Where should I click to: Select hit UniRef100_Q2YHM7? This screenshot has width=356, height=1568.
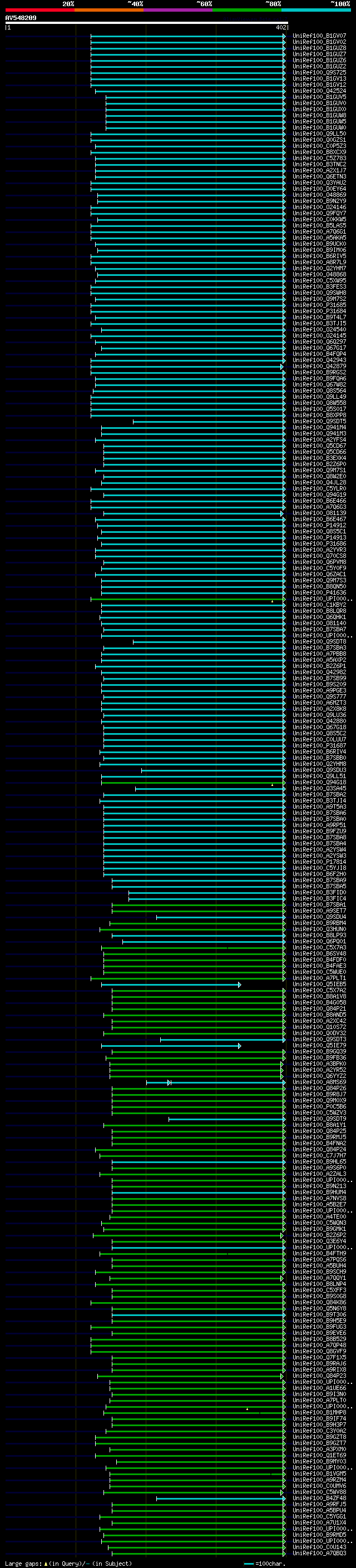pos(319,269)
